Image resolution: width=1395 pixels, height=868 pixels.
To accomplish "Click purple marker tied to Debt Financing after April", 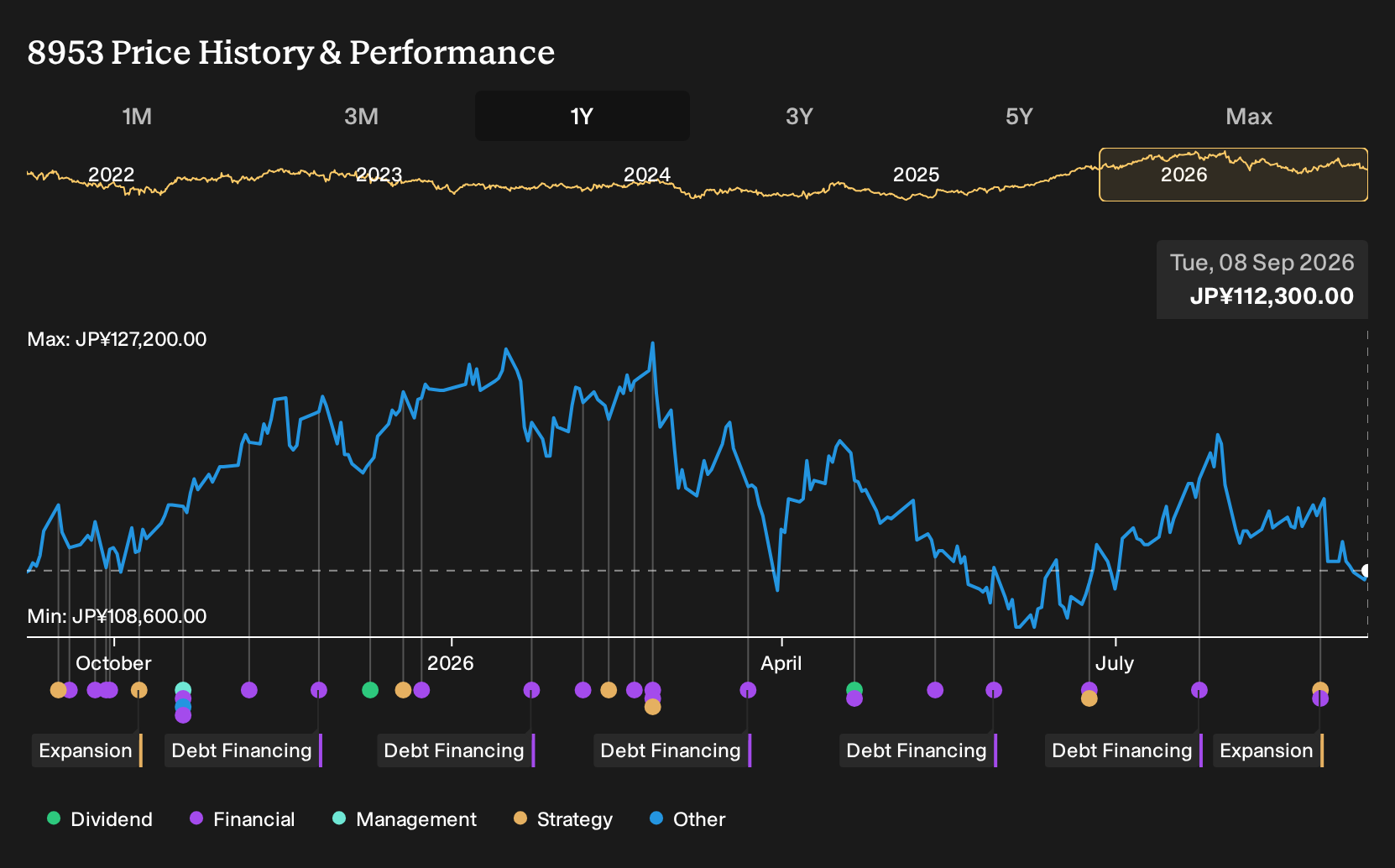I will 994,690.
